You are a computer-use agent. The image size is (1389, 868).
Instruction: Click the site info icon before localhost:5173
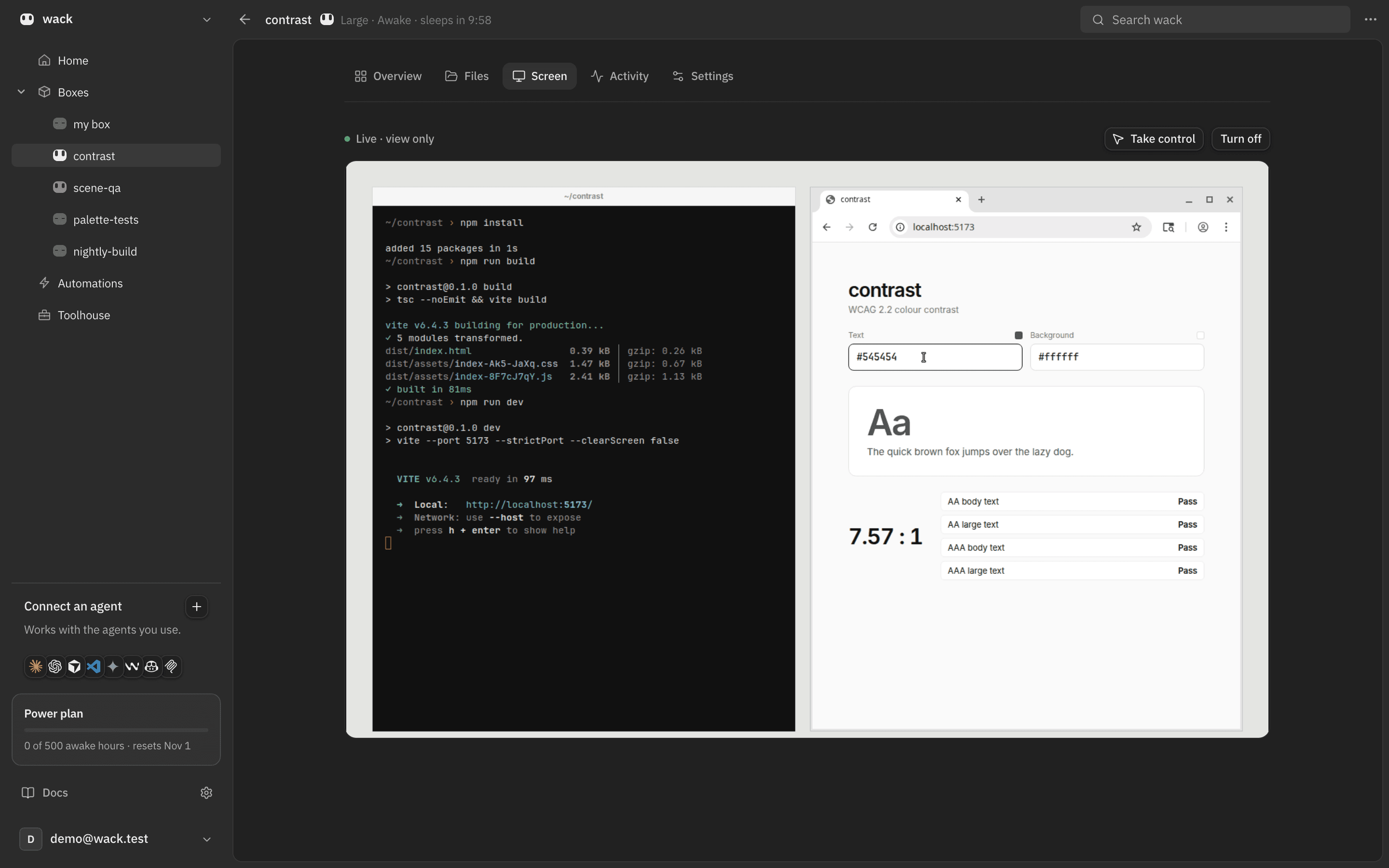[900, 227]
